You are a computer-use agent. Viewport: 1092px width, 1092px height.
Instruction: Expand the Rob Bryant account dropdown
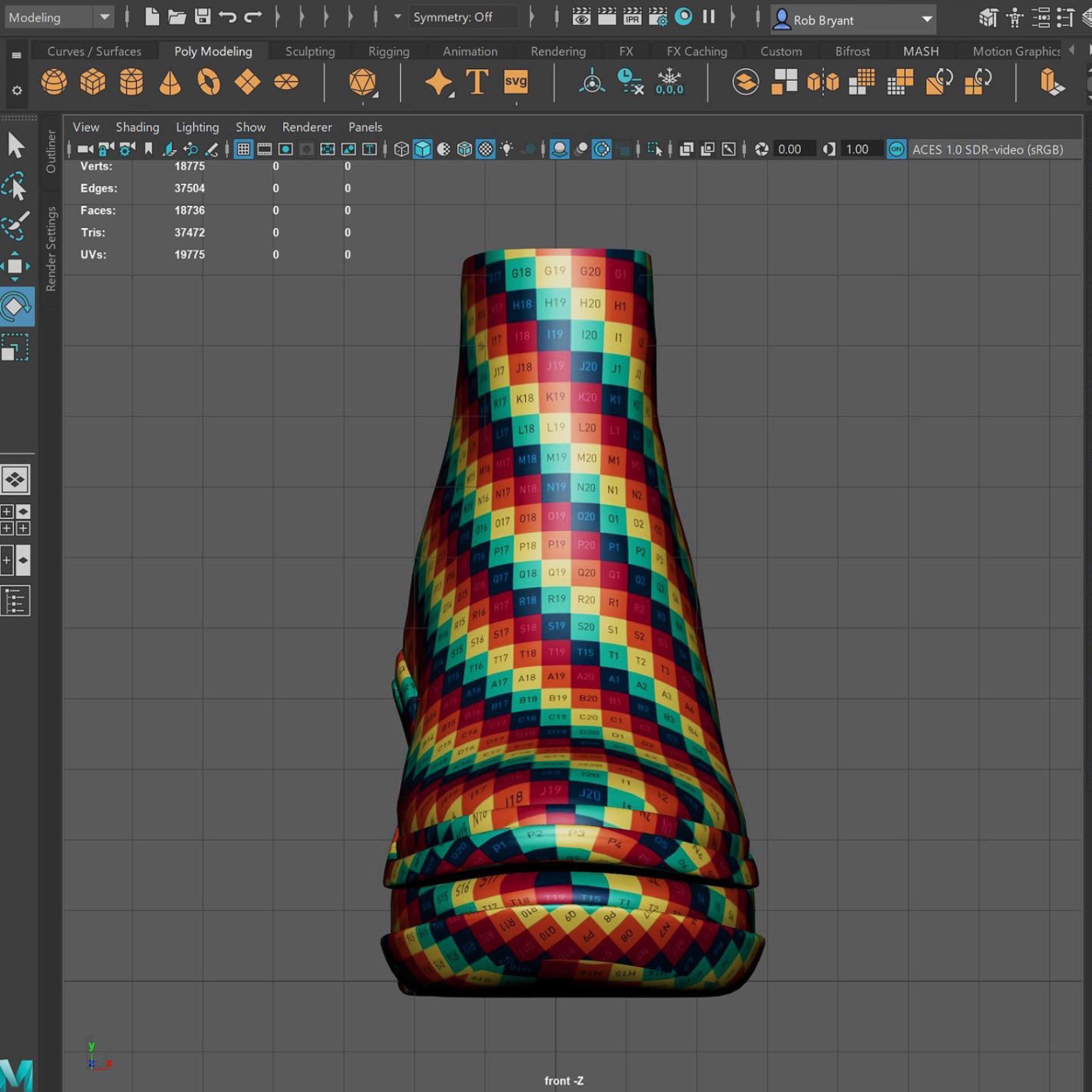pos(927,20)
